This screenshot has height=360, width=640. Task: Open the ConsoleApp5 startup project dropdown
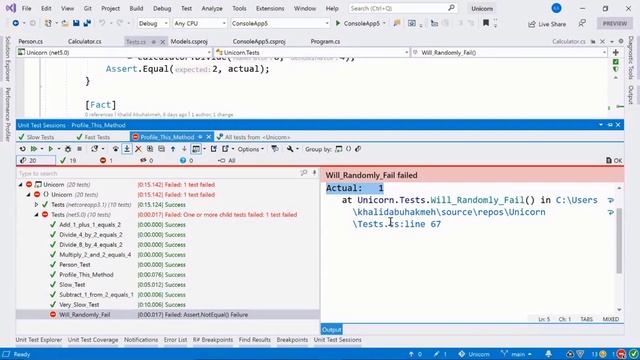280,23
